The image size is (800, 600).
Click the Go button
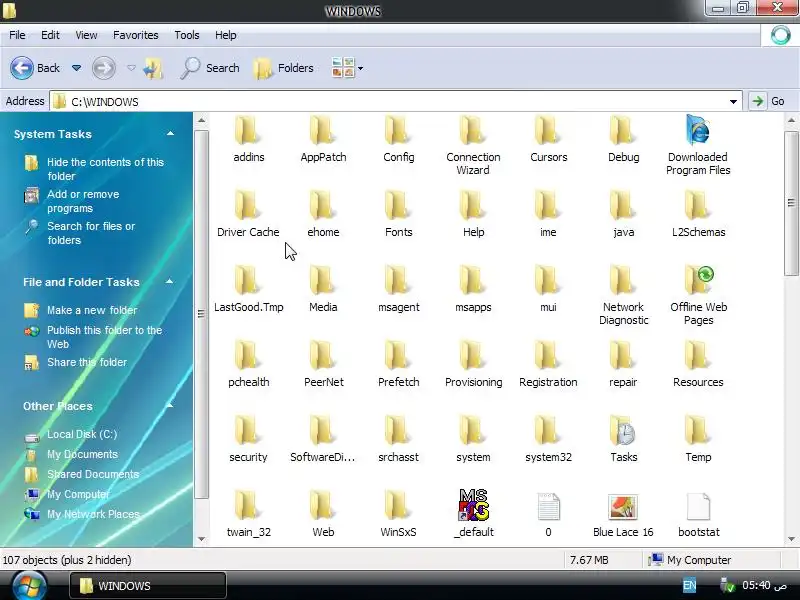768,101
